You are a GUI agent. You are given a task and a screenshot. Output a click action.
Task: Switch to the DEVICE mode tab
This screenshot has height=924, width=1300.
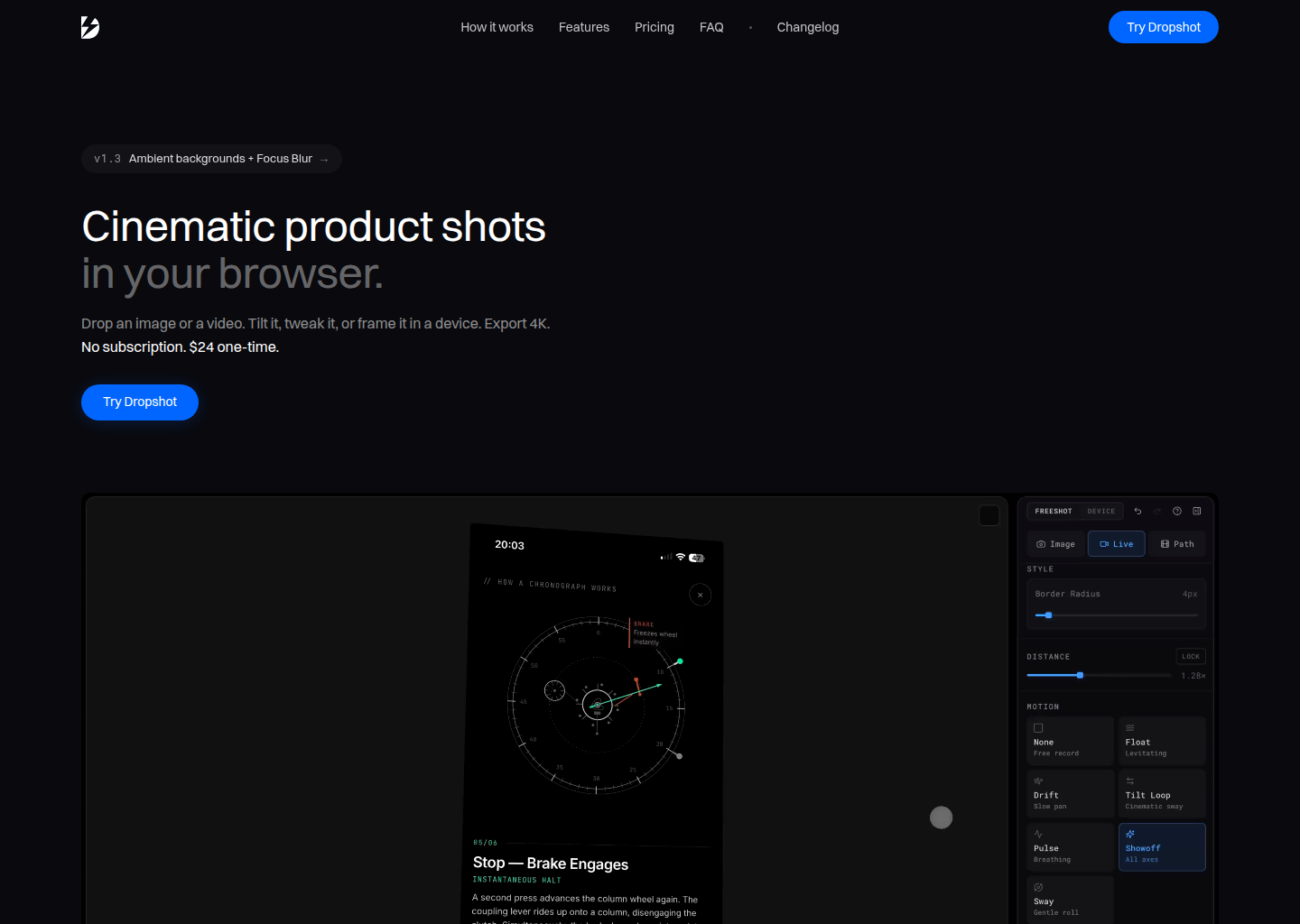(x=1101, y=511)
